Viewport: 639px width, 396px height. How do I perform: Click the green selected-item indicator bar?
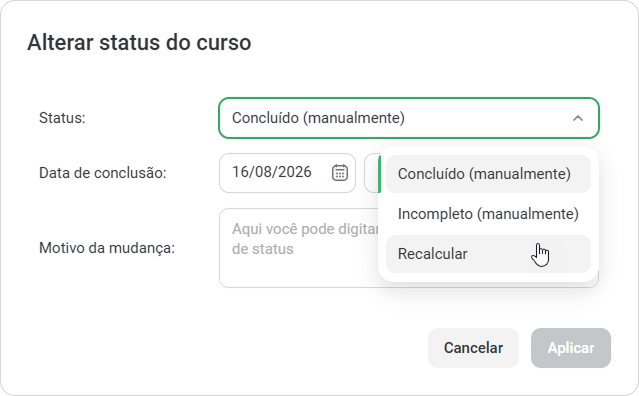tap(379, 174)
